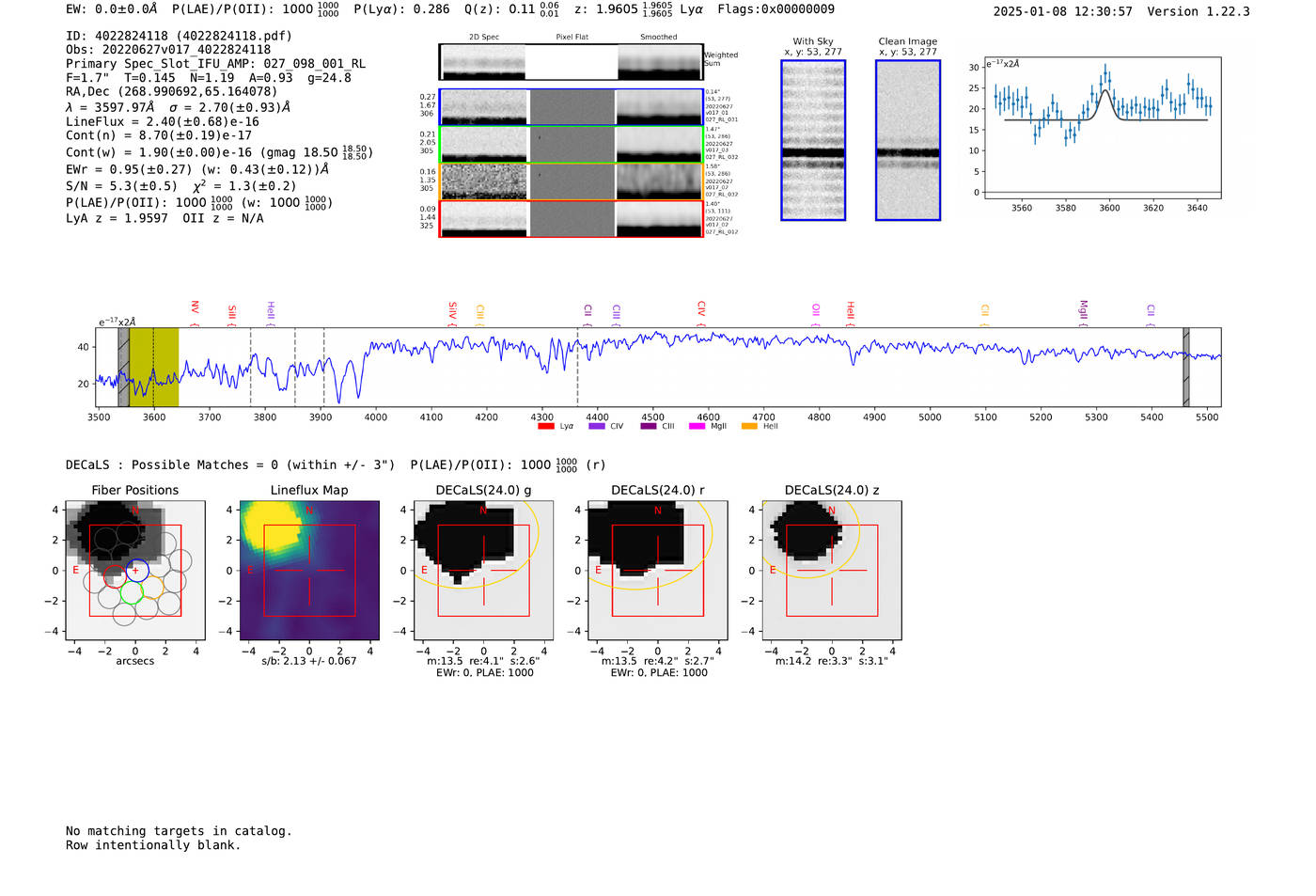Click the ID: 4022824118 line

coord(179,36)
